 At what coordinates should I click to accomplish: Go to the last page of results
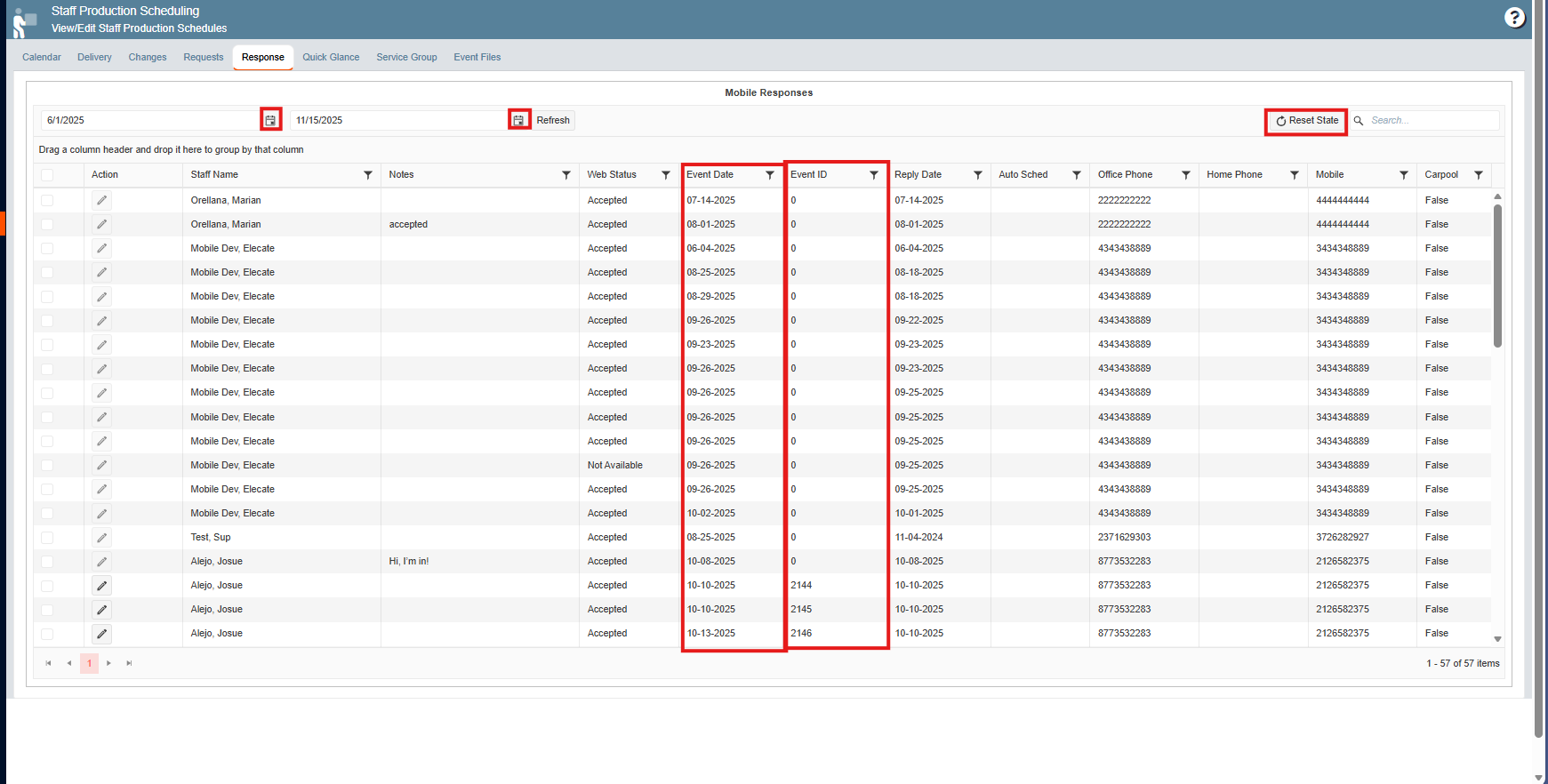coord(129,663)
